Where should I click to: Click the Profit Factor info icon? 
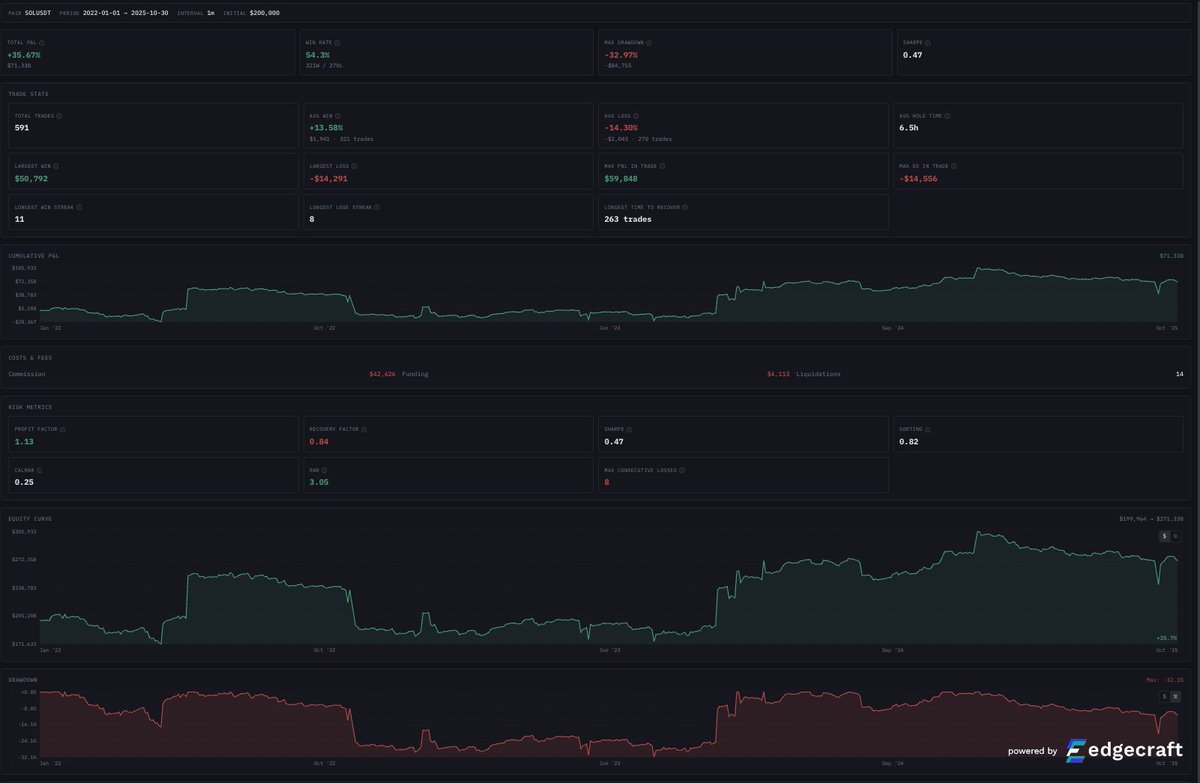pos(62,429)
